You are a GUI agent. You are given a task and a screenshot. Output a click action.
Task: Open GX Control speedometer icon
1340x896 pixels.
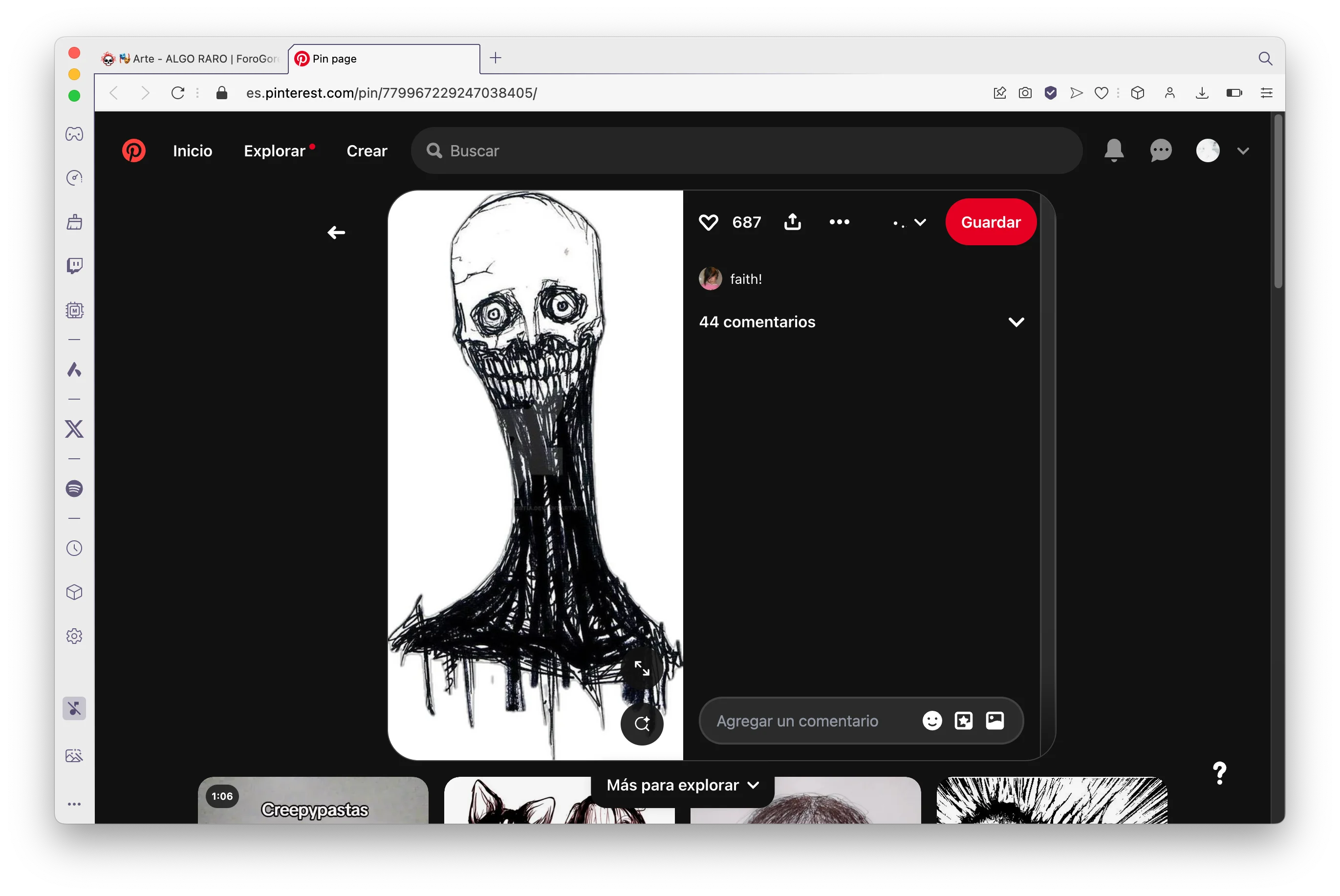click(74, 178)
